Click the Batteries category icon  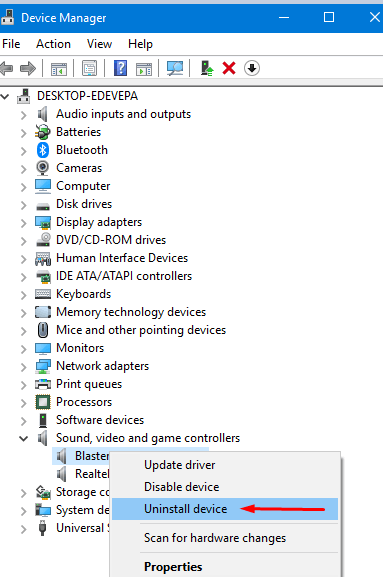pyautogui.click(x=43, y=132)
